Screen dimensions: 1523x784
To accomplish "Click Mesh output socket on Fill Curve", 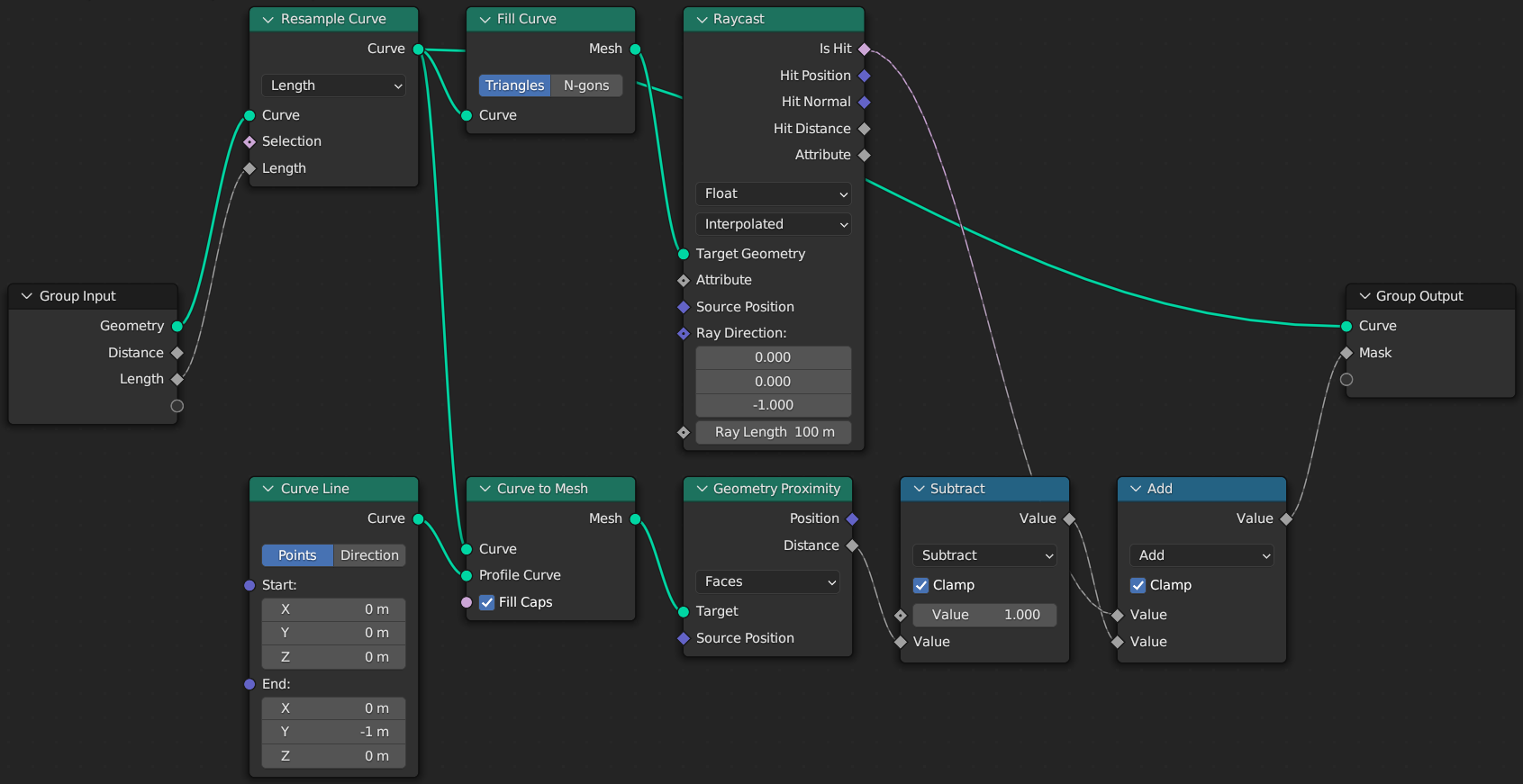I will [x=635, y=49].
